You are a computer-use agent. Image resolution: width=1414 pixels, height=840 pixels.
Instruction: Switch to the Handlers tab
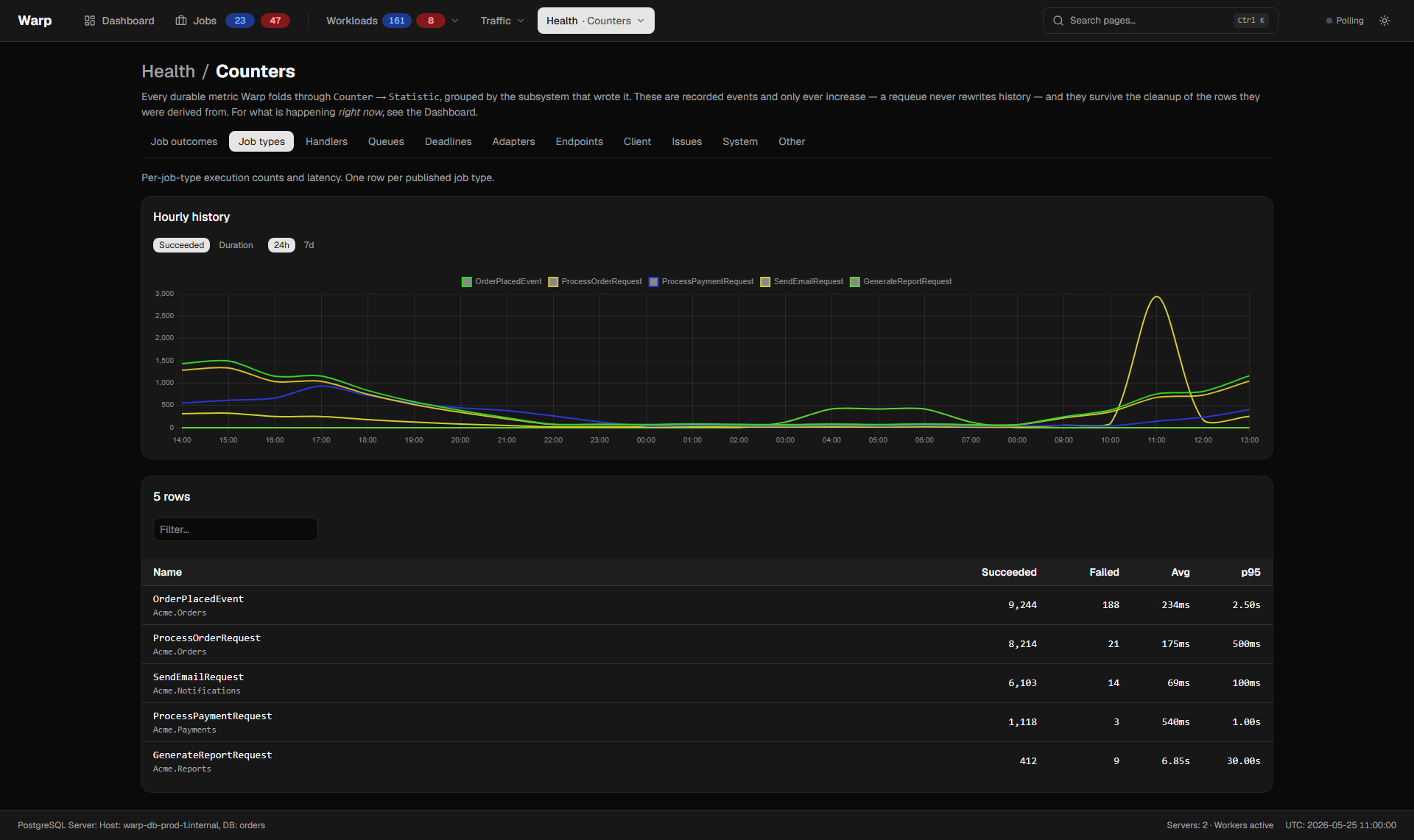[x=326, y=141]
